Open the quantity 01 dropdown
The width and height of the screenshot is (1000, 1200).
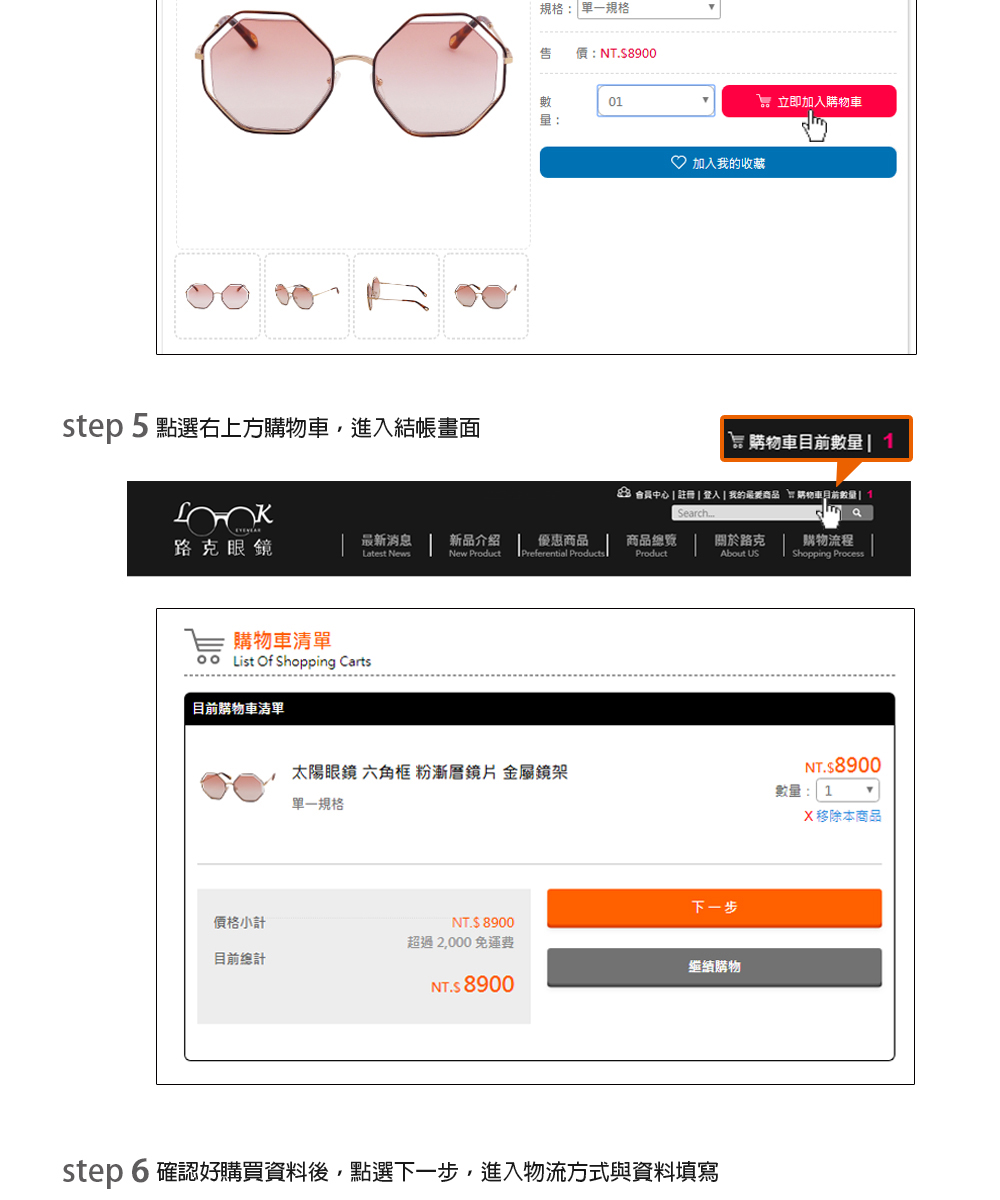[656, 101]
